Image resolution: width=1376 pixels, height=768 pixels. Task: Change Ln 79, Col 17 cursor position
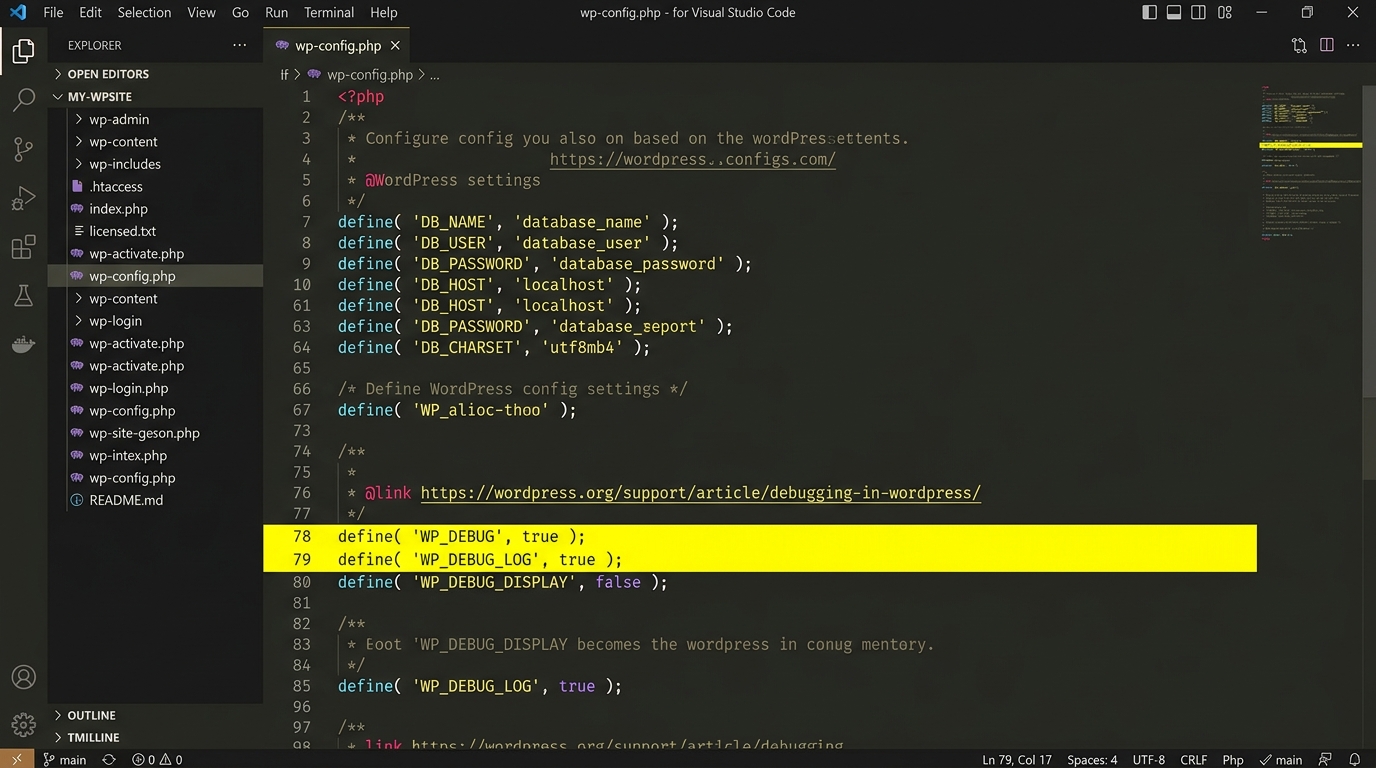1017,759
